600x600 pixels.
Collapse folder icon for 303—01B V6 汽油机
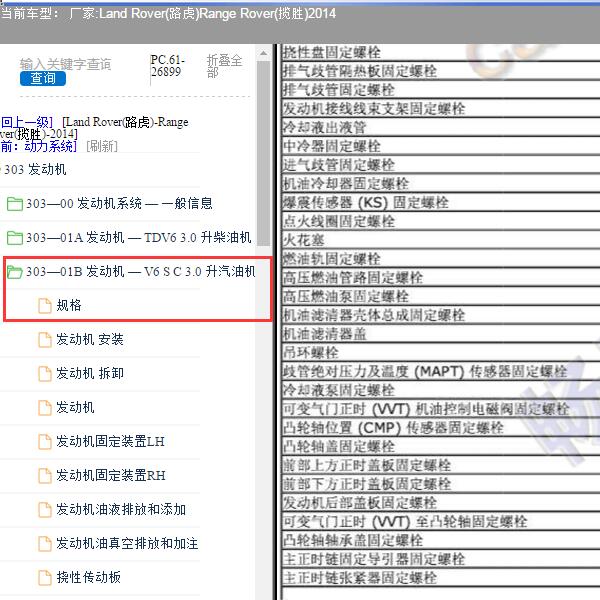coord(15,272)
